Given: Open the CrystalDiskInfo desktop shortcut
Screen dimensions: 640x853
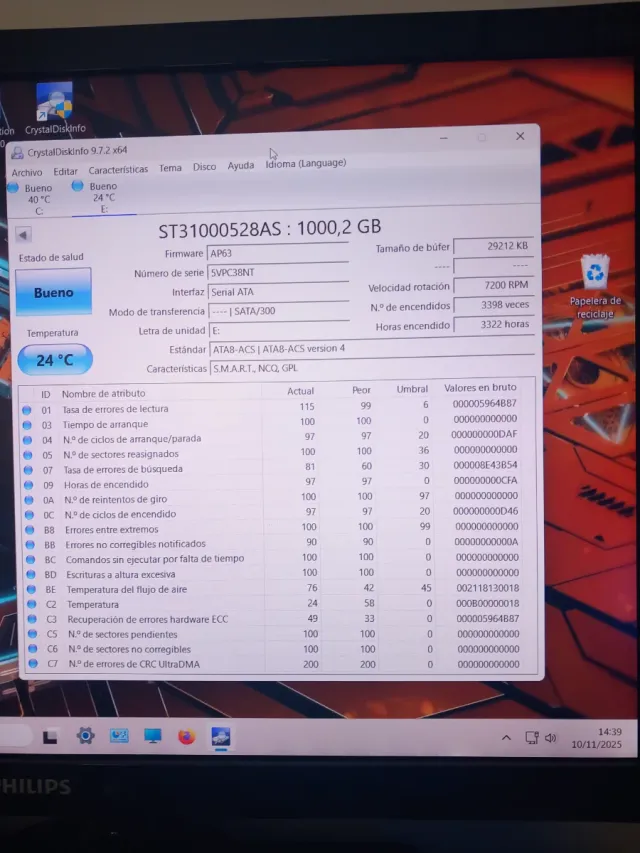Looking at the screenshot, I should tap(55, 108).
